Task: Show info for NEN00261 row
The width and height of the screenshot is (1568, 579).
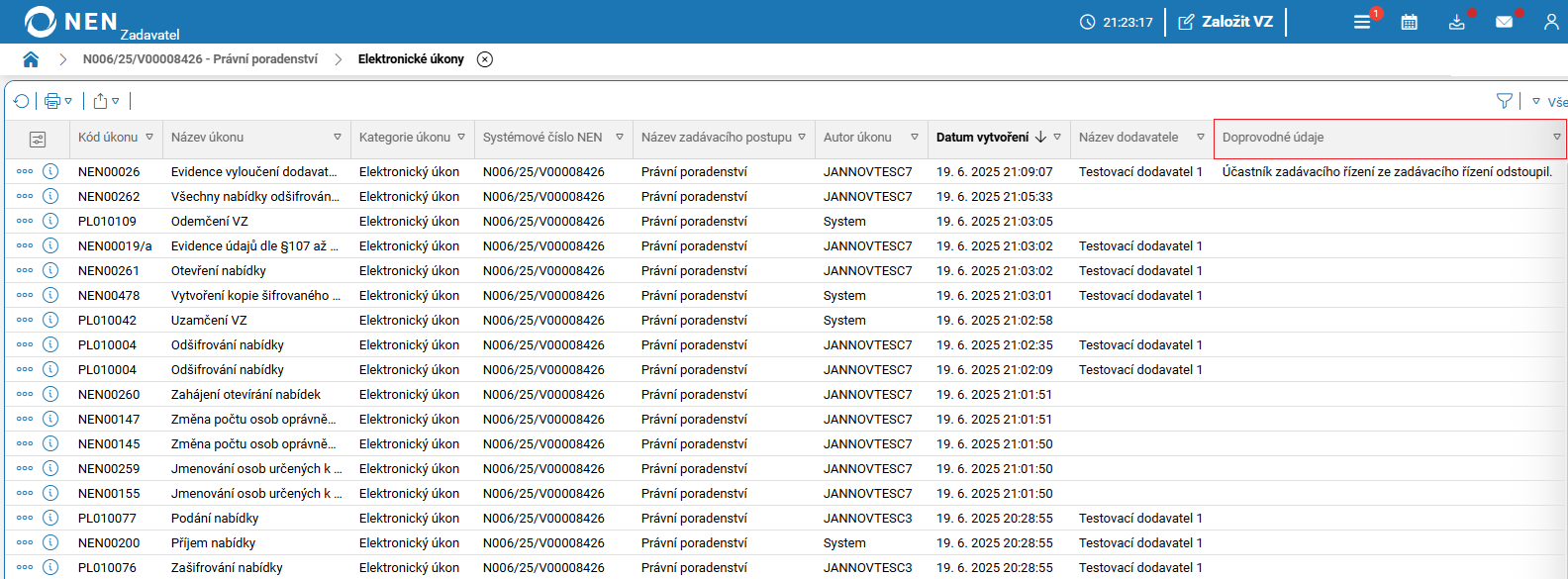Action: point(50,270)
